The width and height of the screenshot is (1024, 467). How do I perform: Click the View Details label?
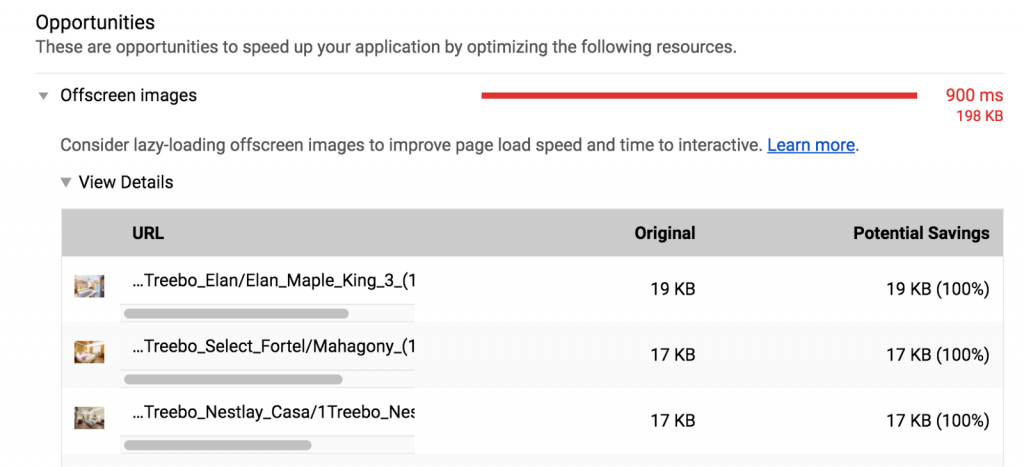pyautogui.click(x=125, y=182)
